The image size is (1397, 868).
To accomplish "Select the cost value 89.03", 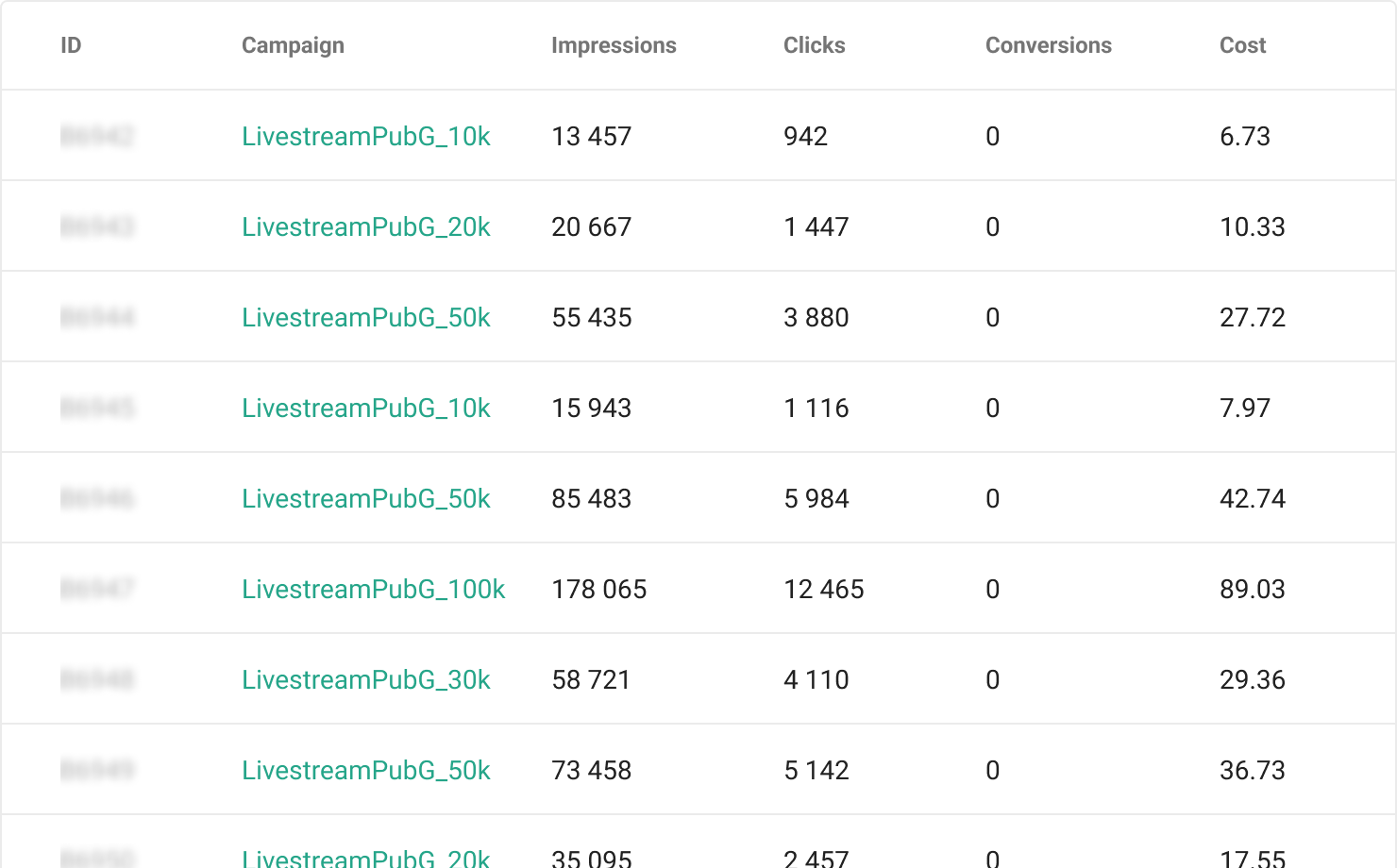I will click(x=1254, y=589).
